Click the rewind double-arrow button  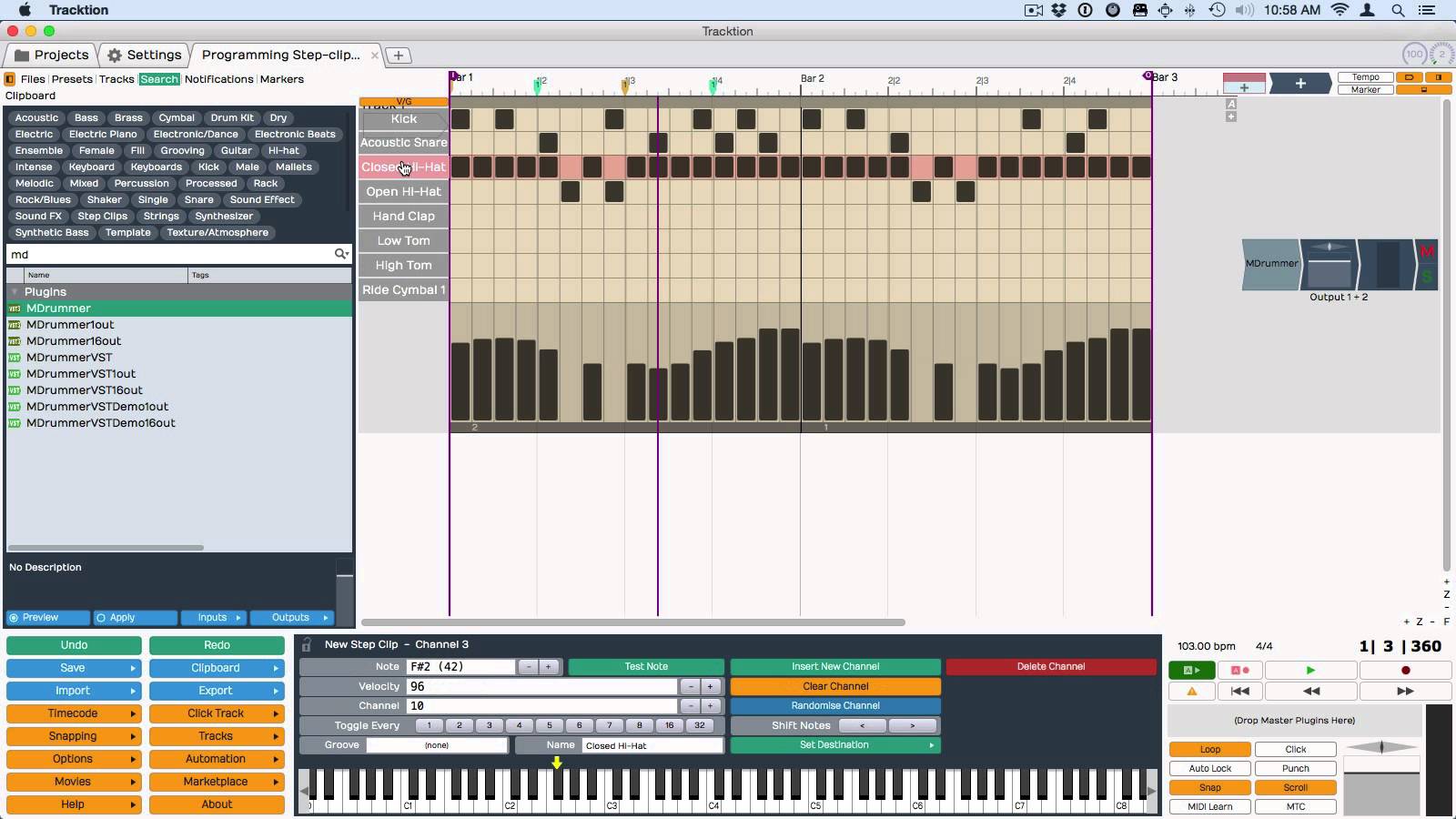point(1310,691)
